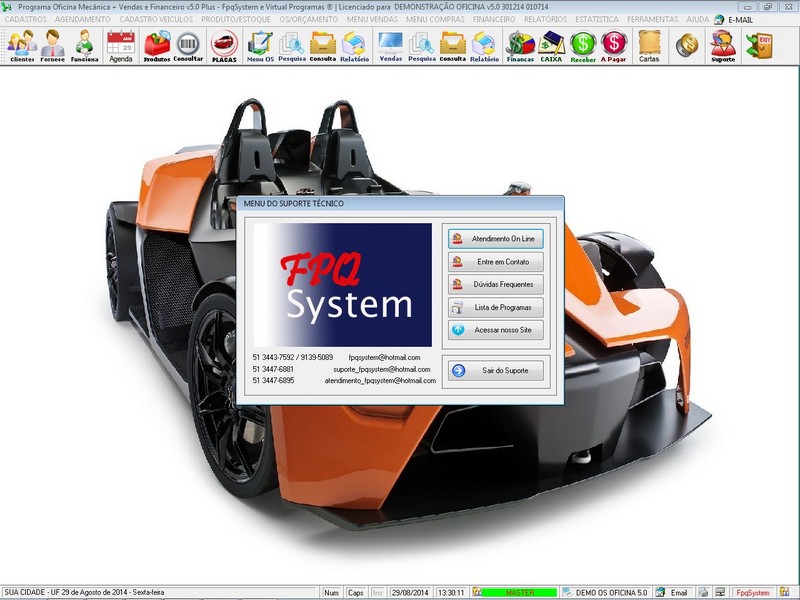The image size is (800, 600).
Task: Open the ESTATISTICA menu
Action: tap(597, 19)
